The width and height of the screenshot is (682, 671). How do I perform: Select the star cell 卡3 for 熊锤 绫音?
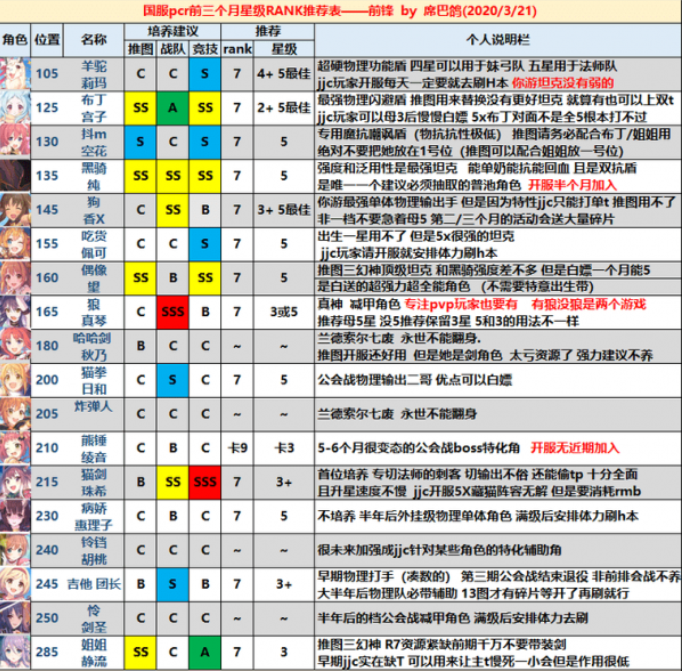click(284, 448)
